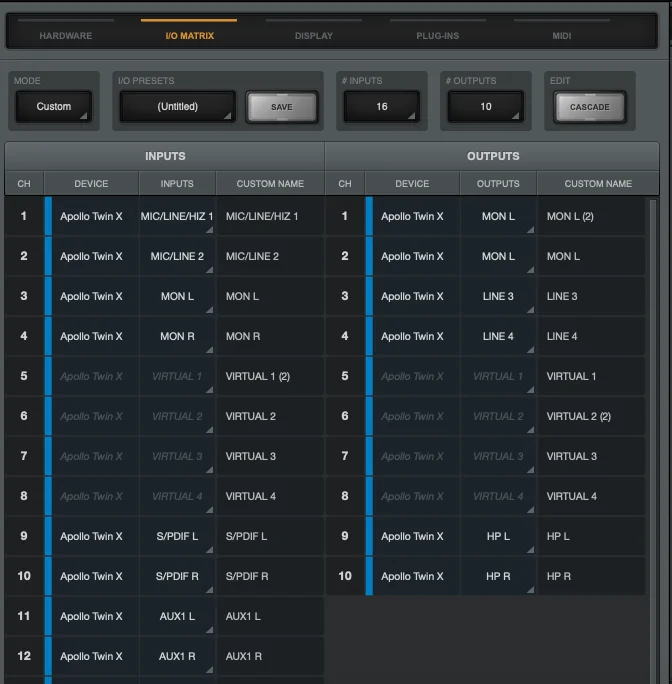Open output channel 4 LINE 4 dropdown
Viewport: 672px width, 684px height.
(498, 336)
